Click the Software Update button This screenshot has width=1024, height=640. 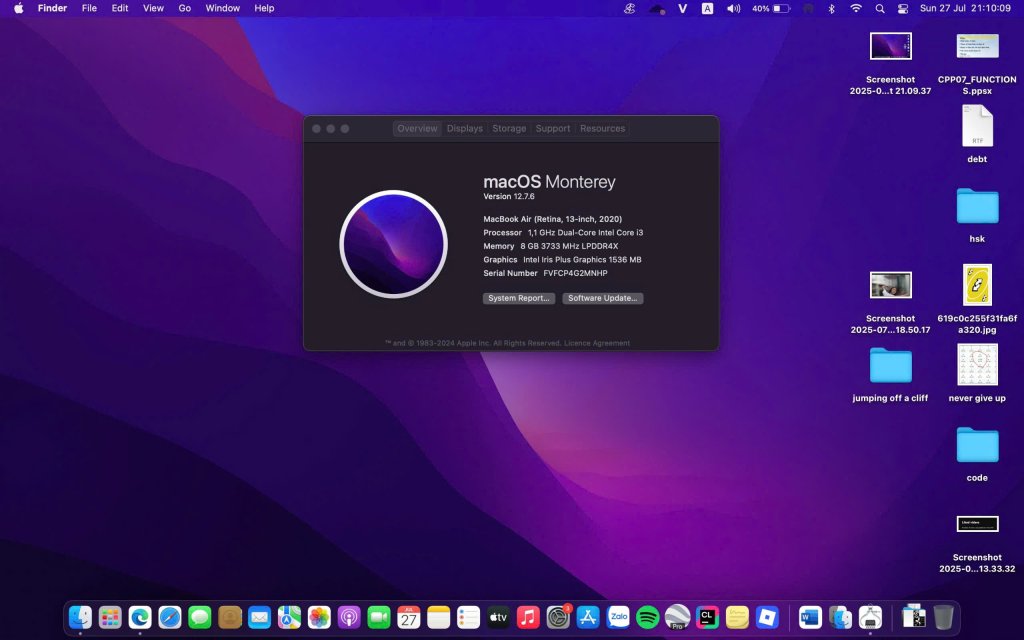(x=602, y=298)
